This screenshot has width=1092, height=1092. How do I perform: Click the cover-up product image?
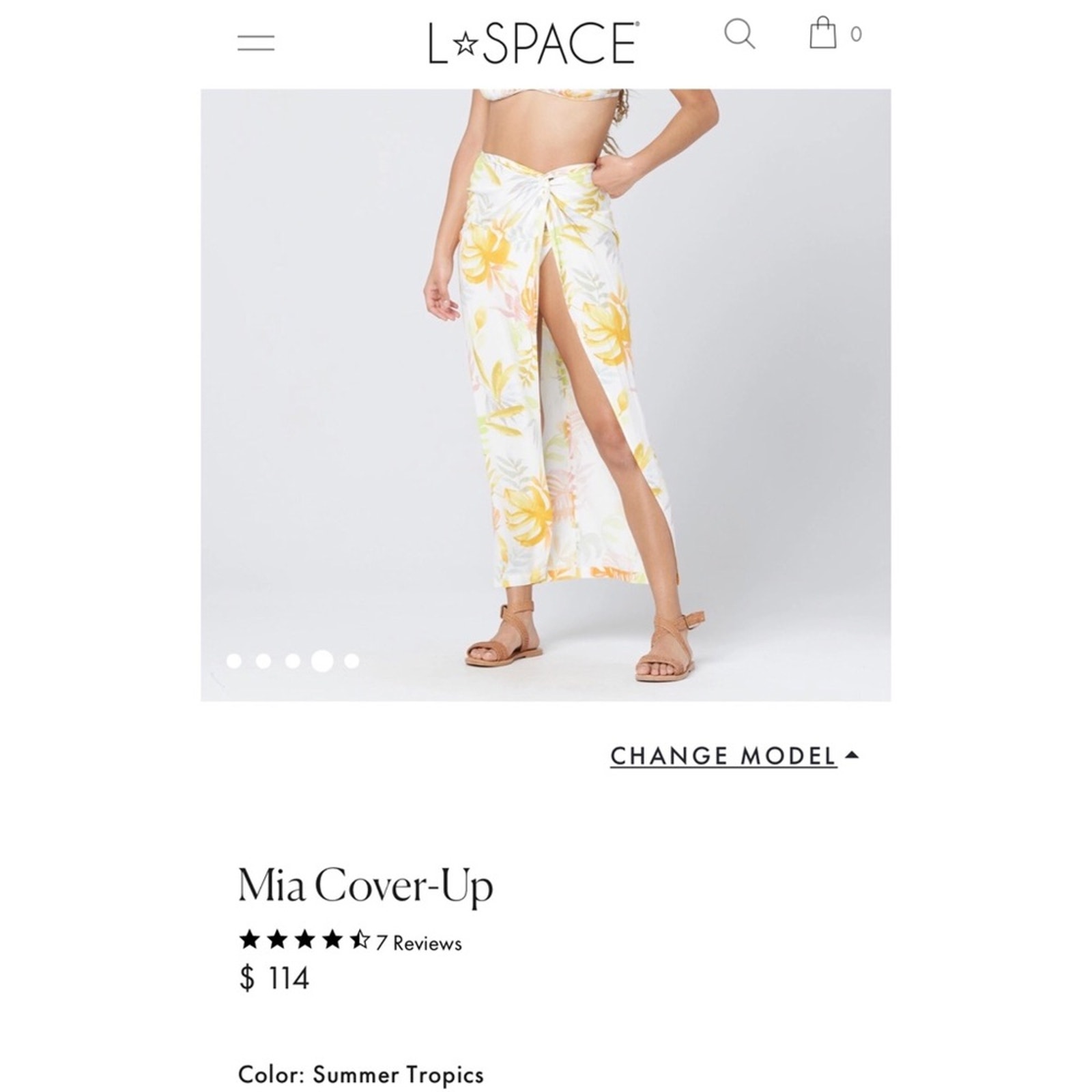545,394
